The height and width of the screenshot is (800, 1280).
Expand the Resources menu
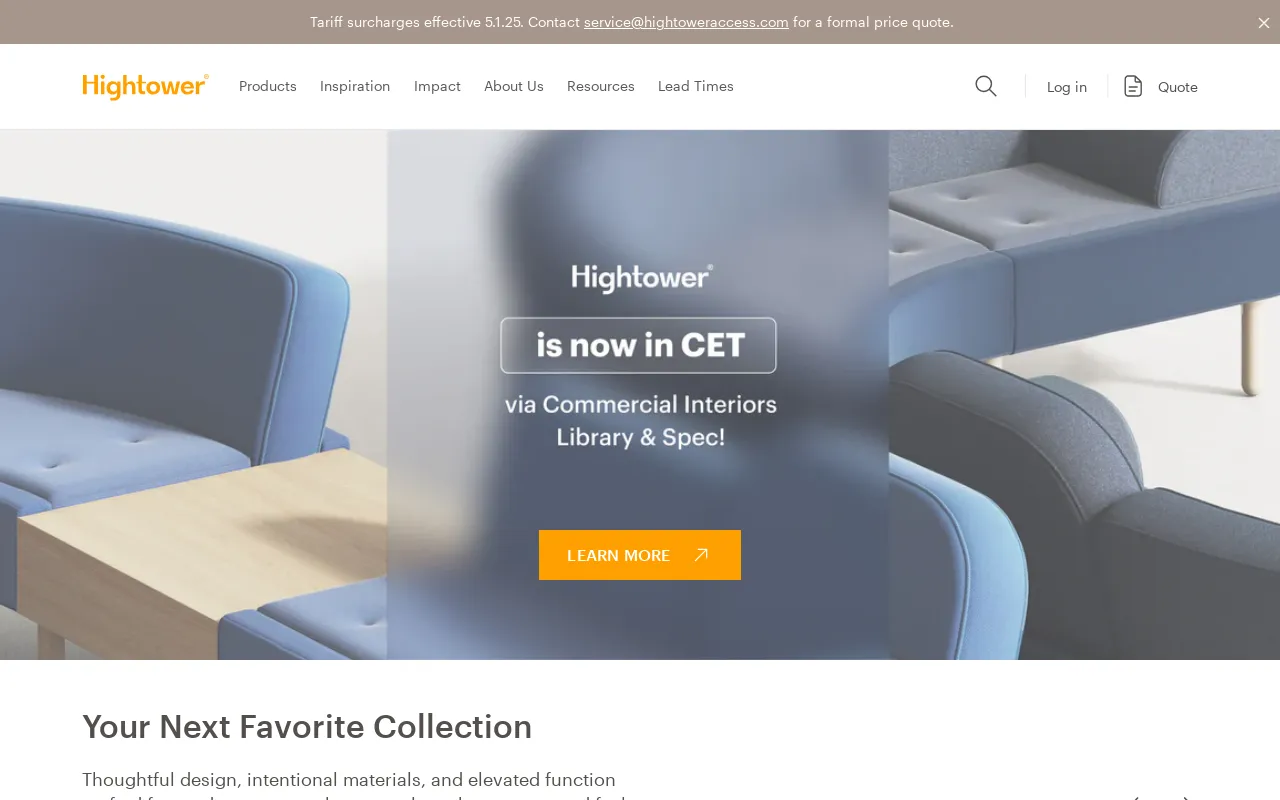click(x=601, y=86)
